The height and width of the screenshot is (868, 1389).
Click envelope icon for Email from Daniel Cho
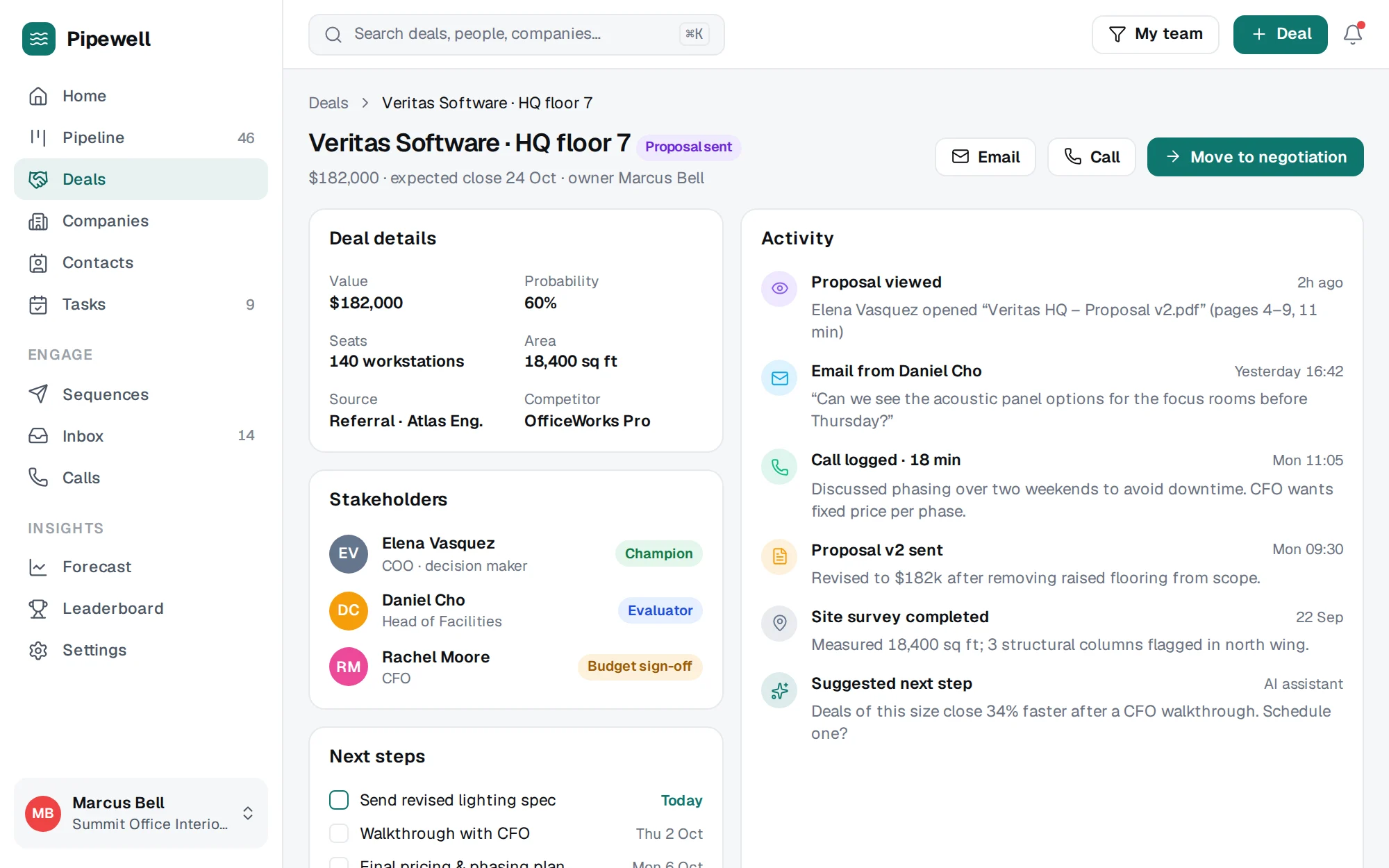tap(779, 378)
